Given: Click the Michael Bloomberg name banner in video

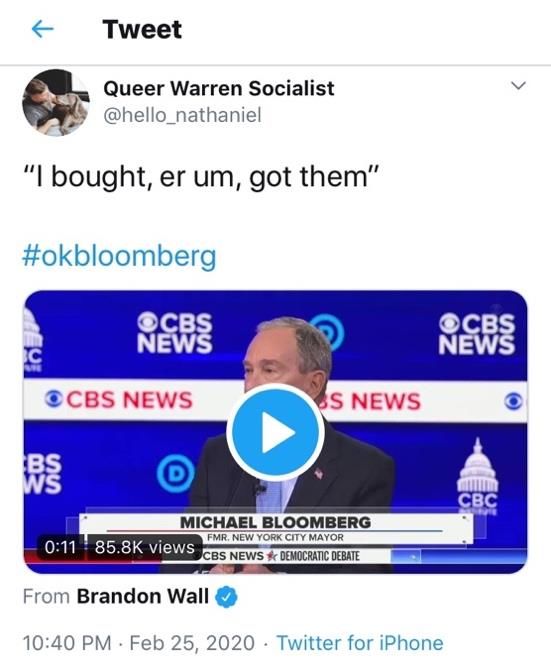Looking at the screenshot, I should [x=276, y=523].
